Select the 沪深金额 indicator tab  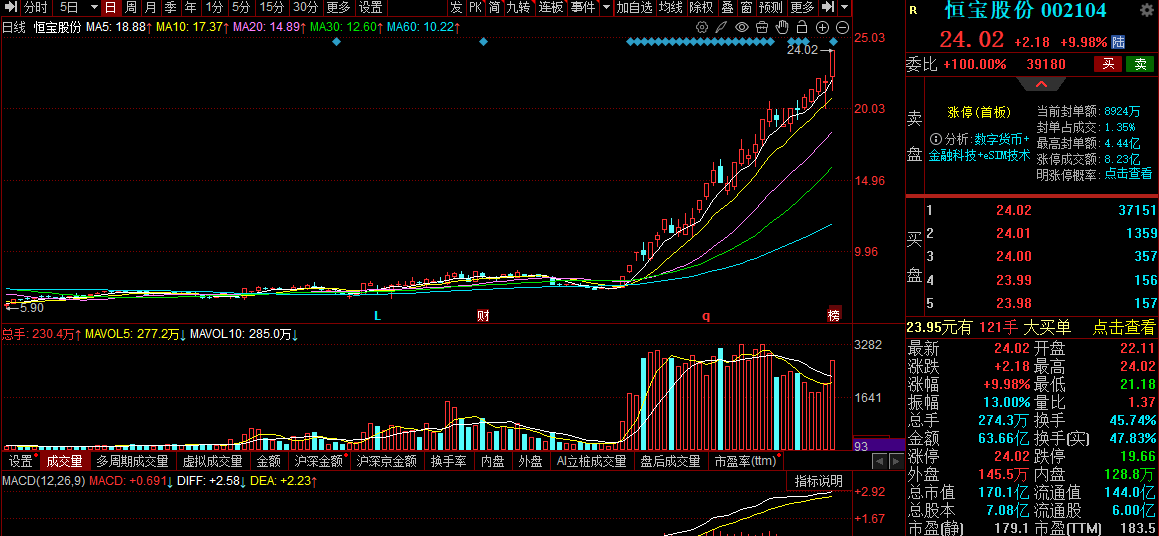point(319,461)
